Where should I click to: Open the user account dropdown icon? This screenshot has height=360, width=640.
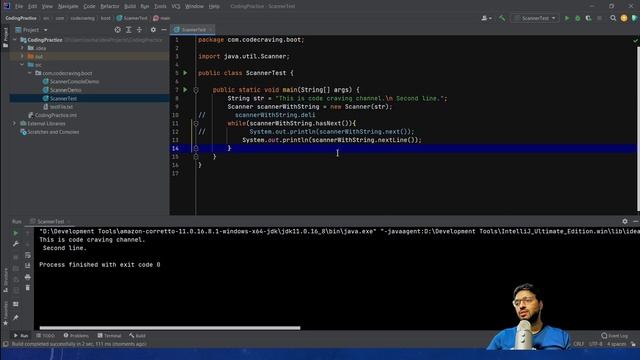pos(486,18)
